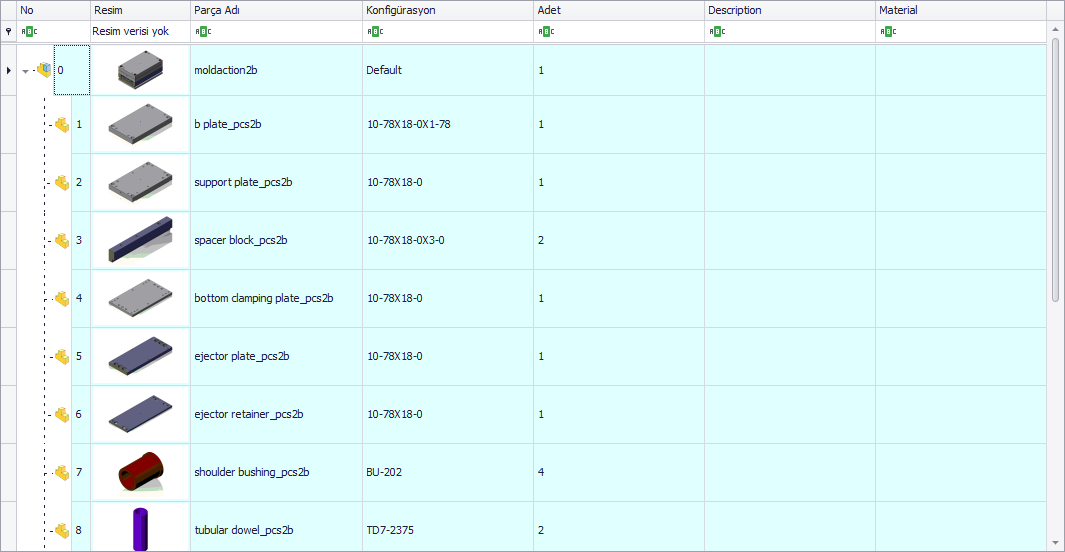This screenshot has height=552, width=1065.
Task: Sort by the Resim column header
Action: point(141,10)
